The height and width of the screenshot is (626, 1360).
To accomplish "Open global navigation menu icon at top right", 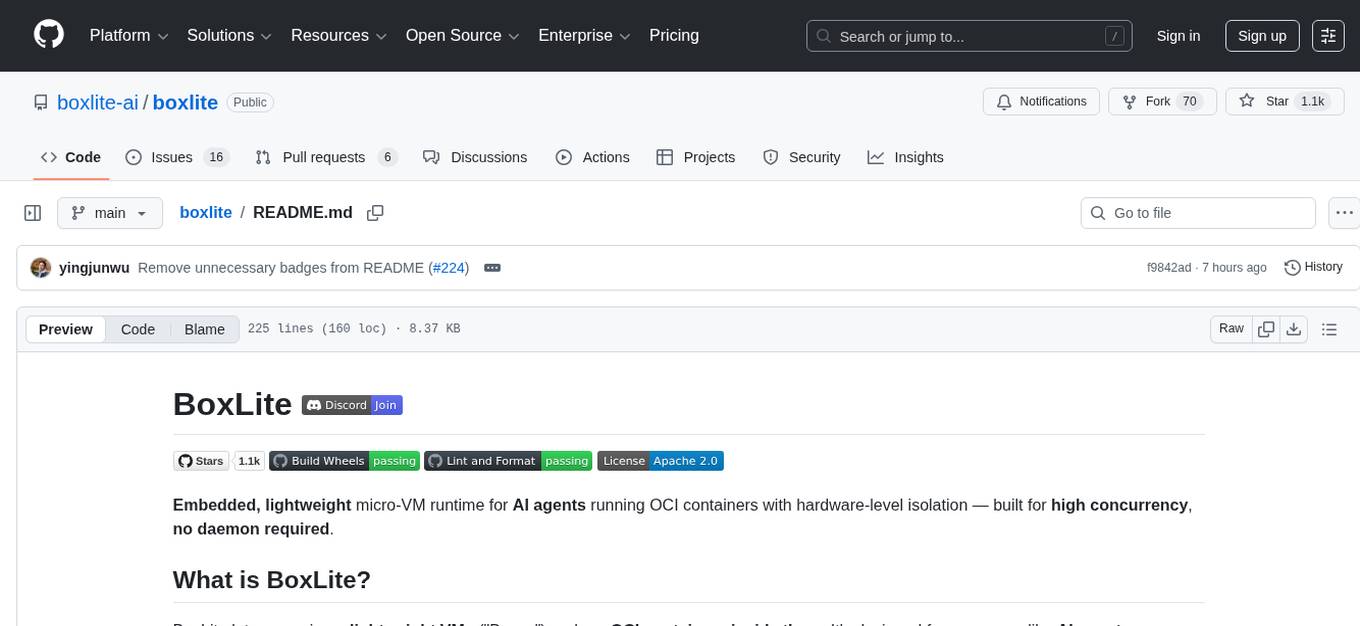I will [x=1328, y=36].
